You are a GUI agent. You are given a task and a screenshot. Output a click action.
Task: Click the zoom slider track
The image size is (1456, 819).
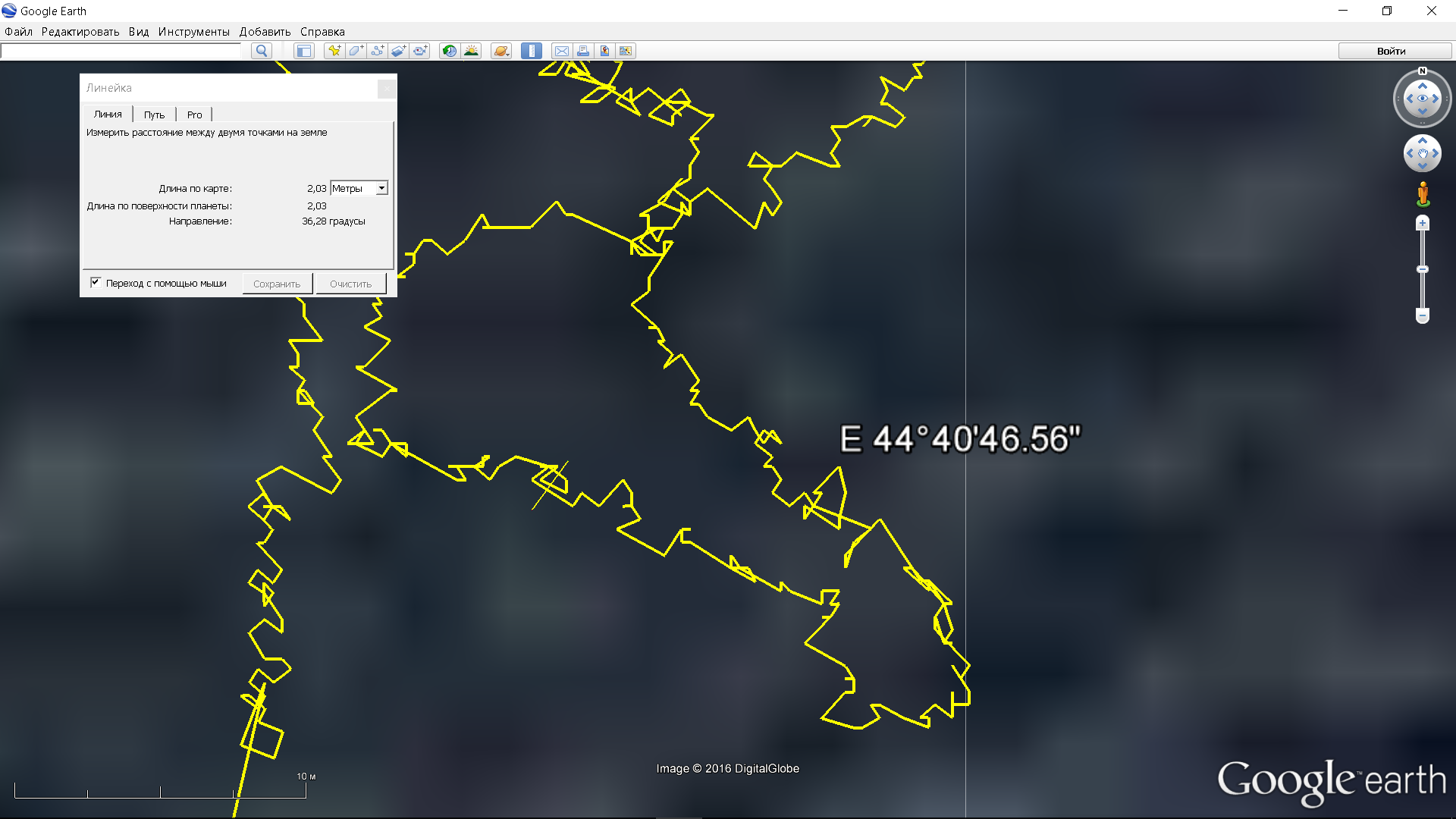click(x=1423, y=292)
